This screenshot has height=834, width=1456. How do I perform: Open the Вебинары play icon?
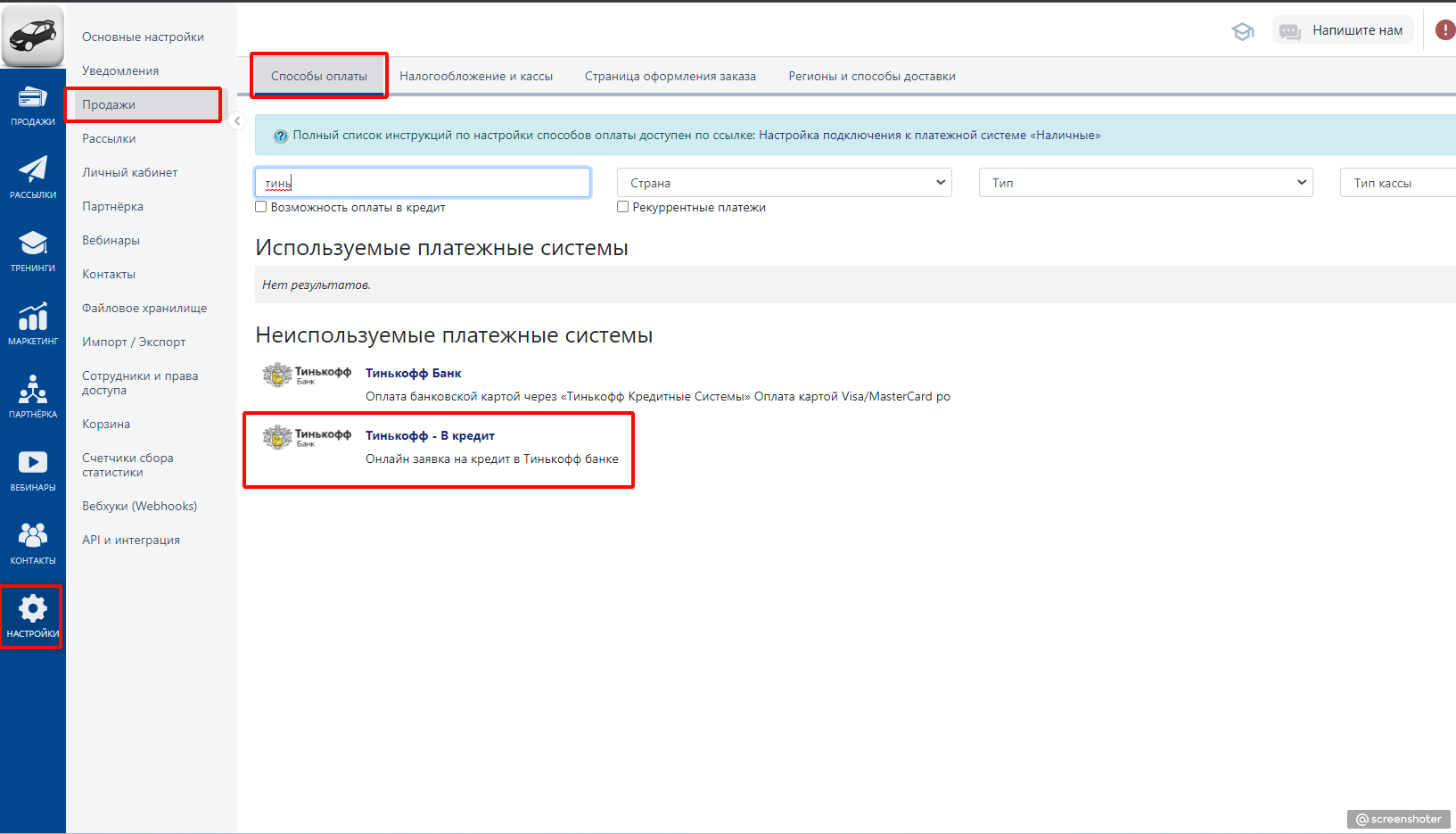point(32,469)
